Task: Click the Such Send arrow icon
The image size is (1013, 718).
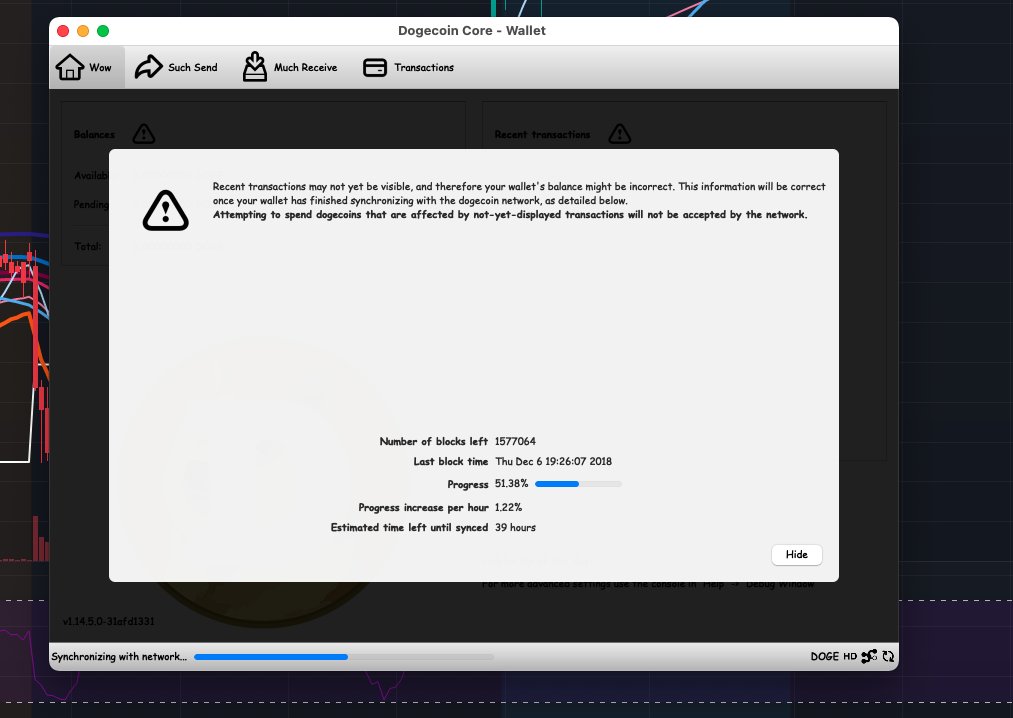Action: [149, 67]
